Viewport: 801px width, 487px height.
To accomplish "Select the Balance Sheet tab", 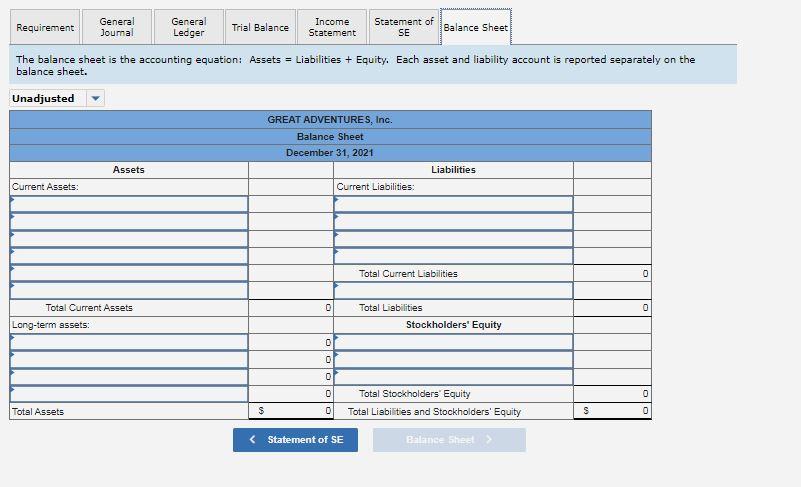I will click(476, 27).
